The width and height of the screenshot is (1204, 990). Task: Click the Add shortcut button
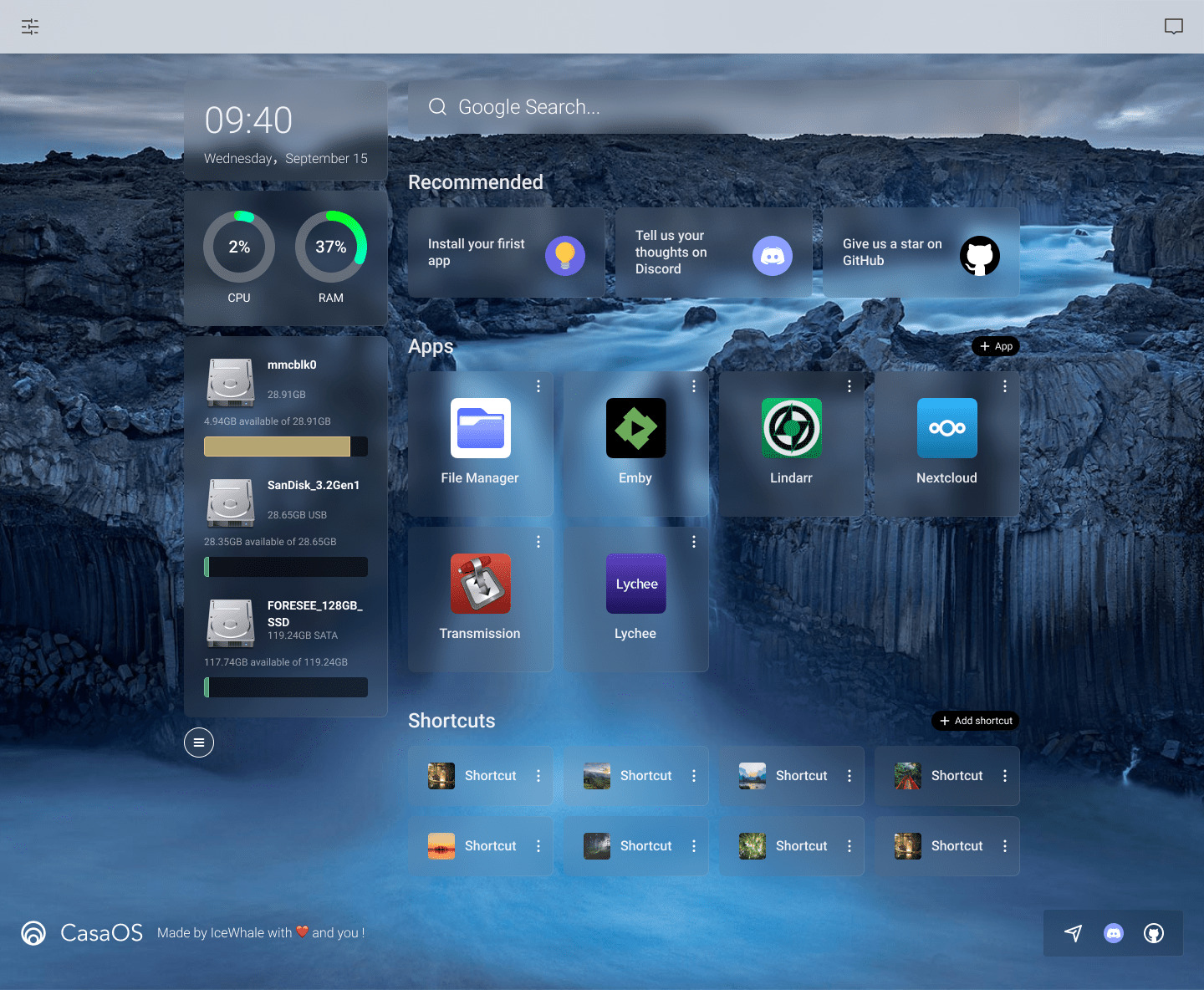pyautogui.click(x=976, y=721)
